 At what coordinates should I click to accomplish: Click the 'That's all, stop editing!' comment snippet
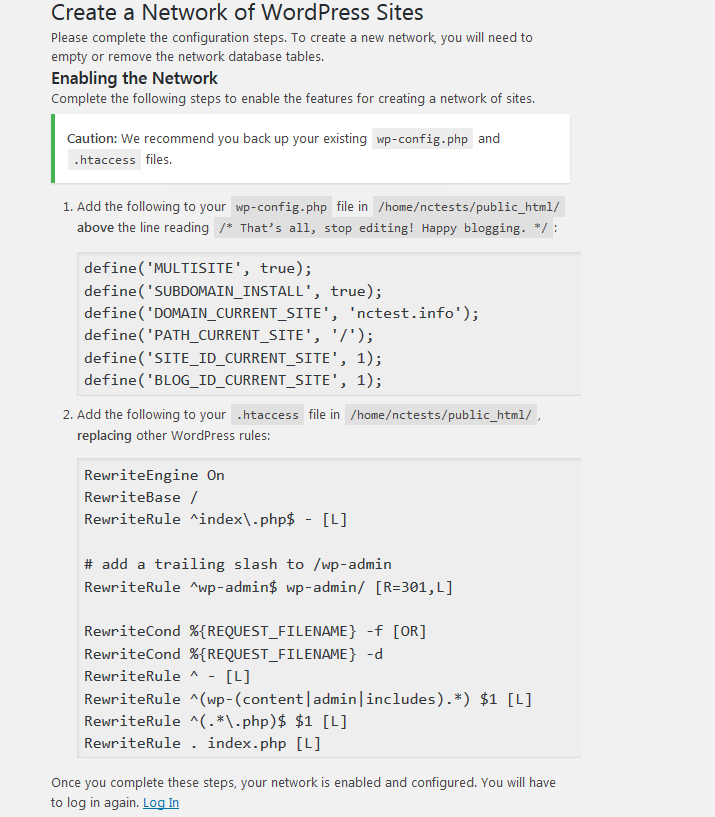coord(383,228)
